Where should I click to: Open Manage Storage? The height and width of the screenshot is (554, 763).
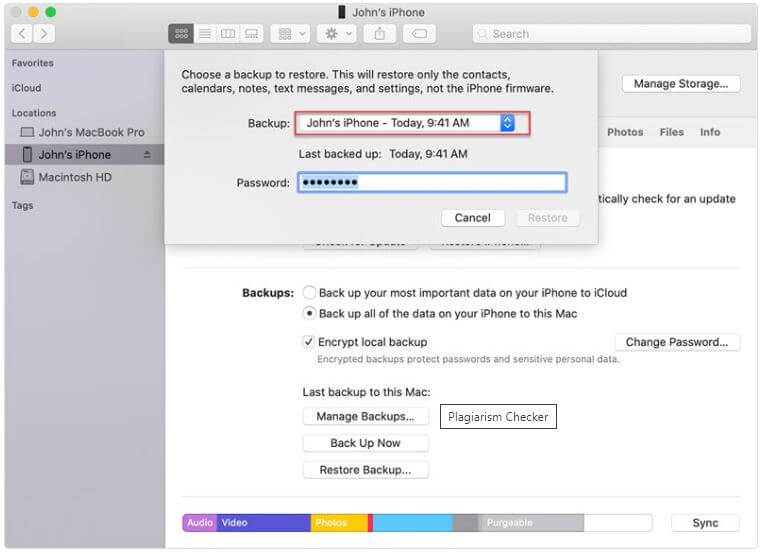tap(681, 84)
